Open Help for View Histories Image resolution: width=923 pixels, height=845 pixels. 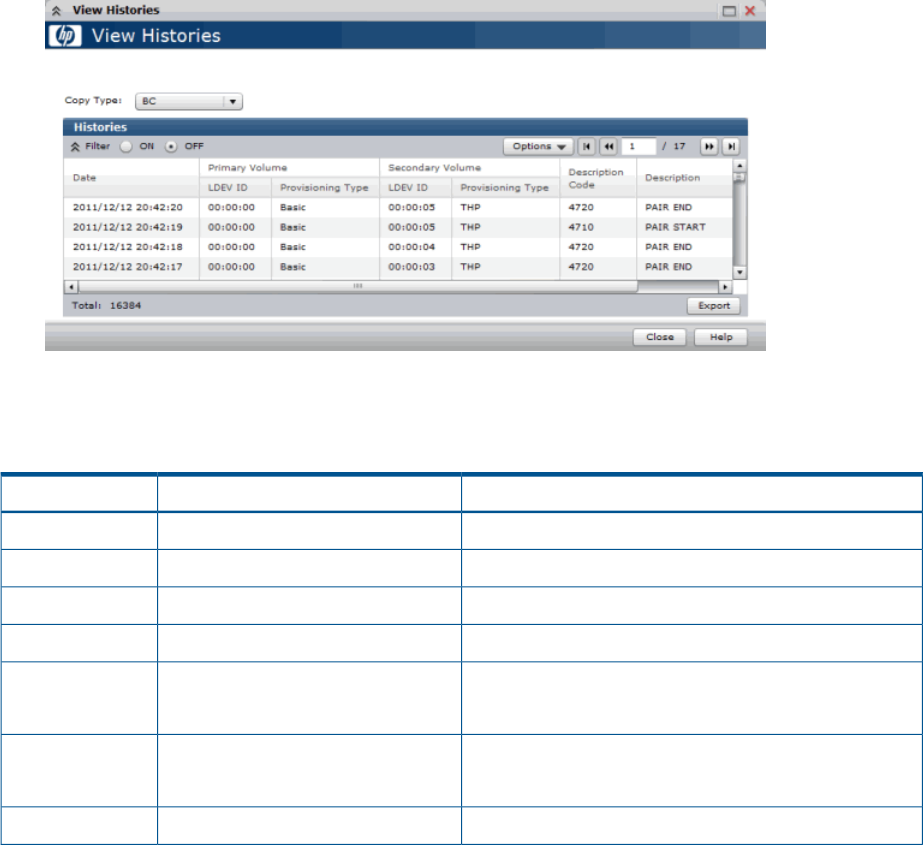tap(721, 337)
